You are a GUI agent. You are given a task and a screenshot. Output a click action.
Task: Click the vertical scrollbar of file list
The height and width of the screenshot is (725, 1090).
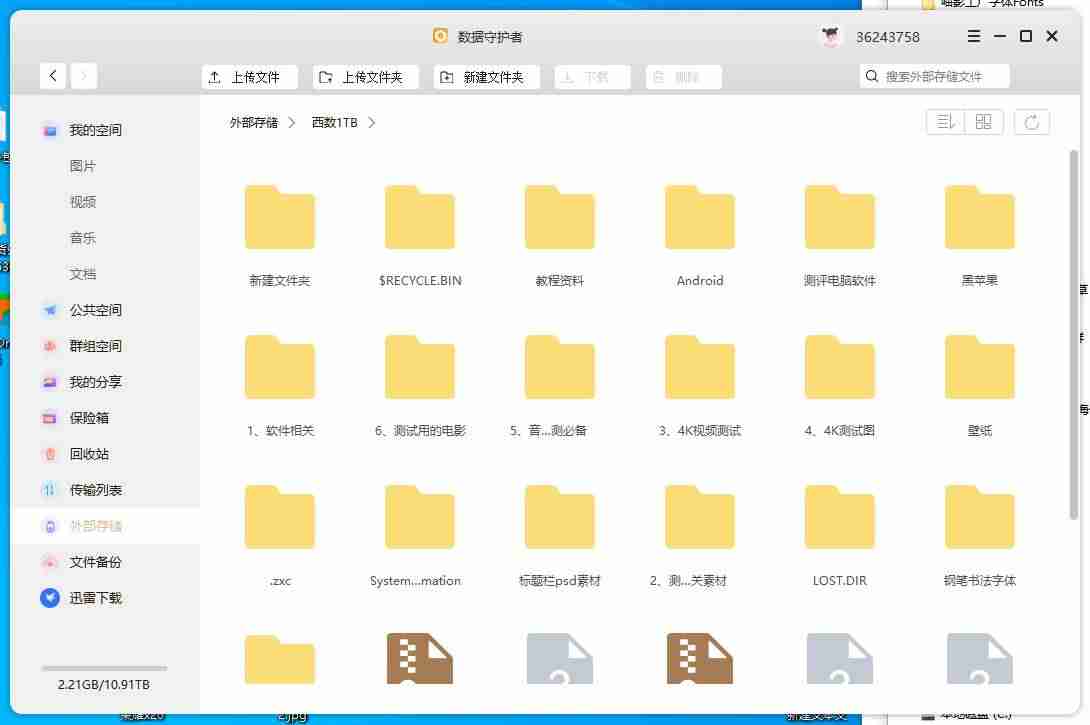pyautogui.click(x=1073, y=334)
